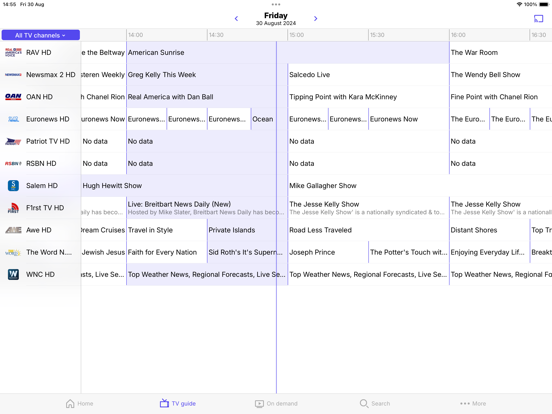This screenshot has height=414, width=552.
Task: Tap the three-dot multitasking indicator at top
Action: tap(276, 5)
